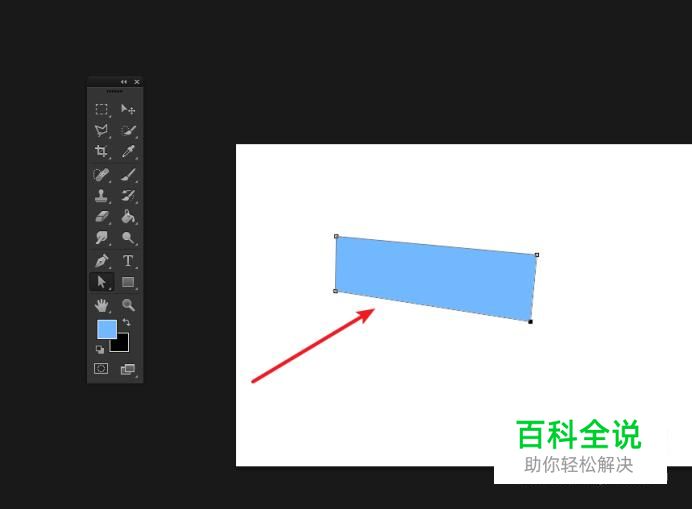Select the Rectangular Marquee tool
Screen dimensions: 692x509
click(x=102, y=109)
